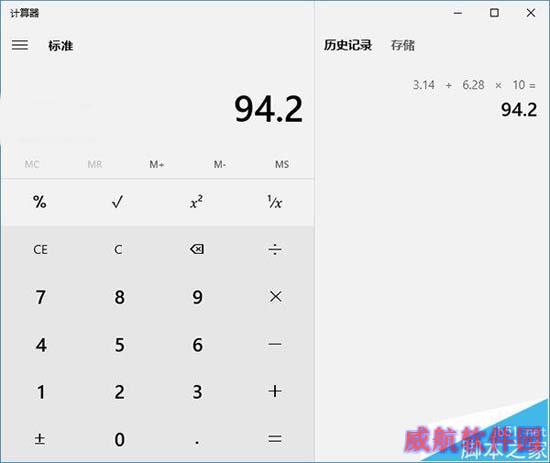Click the M+ memory add button
550x463 pixels.
(x=157, y=164)
